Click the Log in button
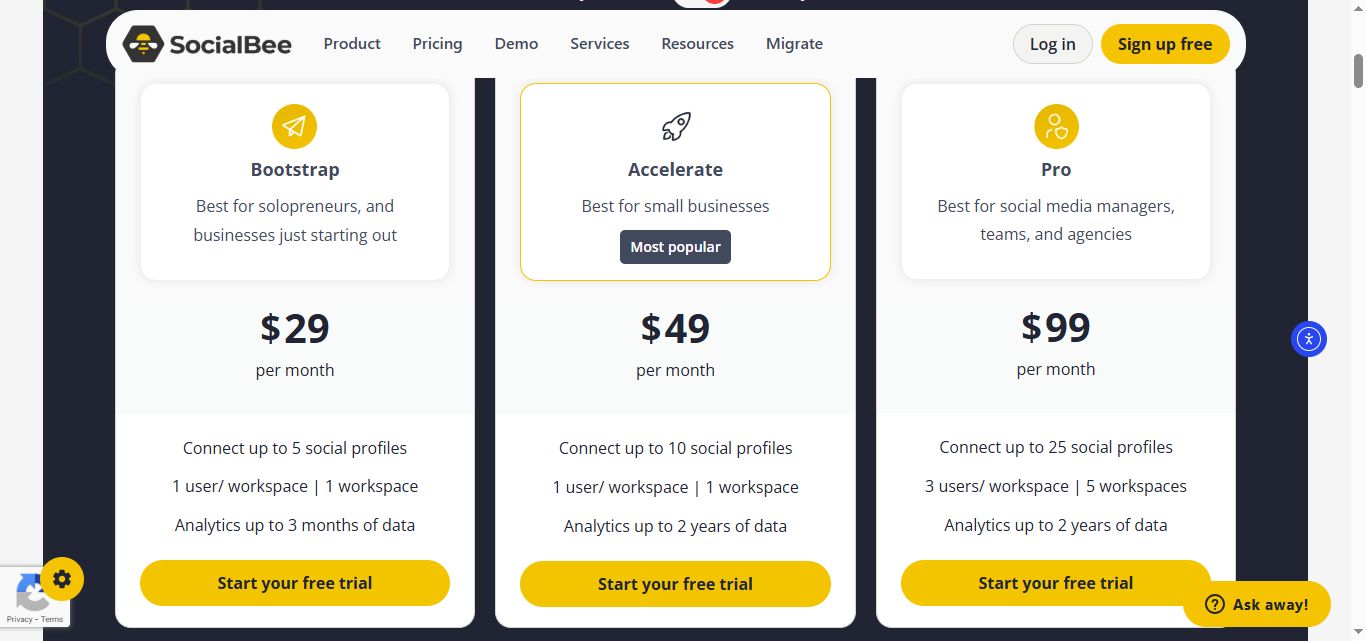The image size is (1366, 641). (x=1052, y=44)
